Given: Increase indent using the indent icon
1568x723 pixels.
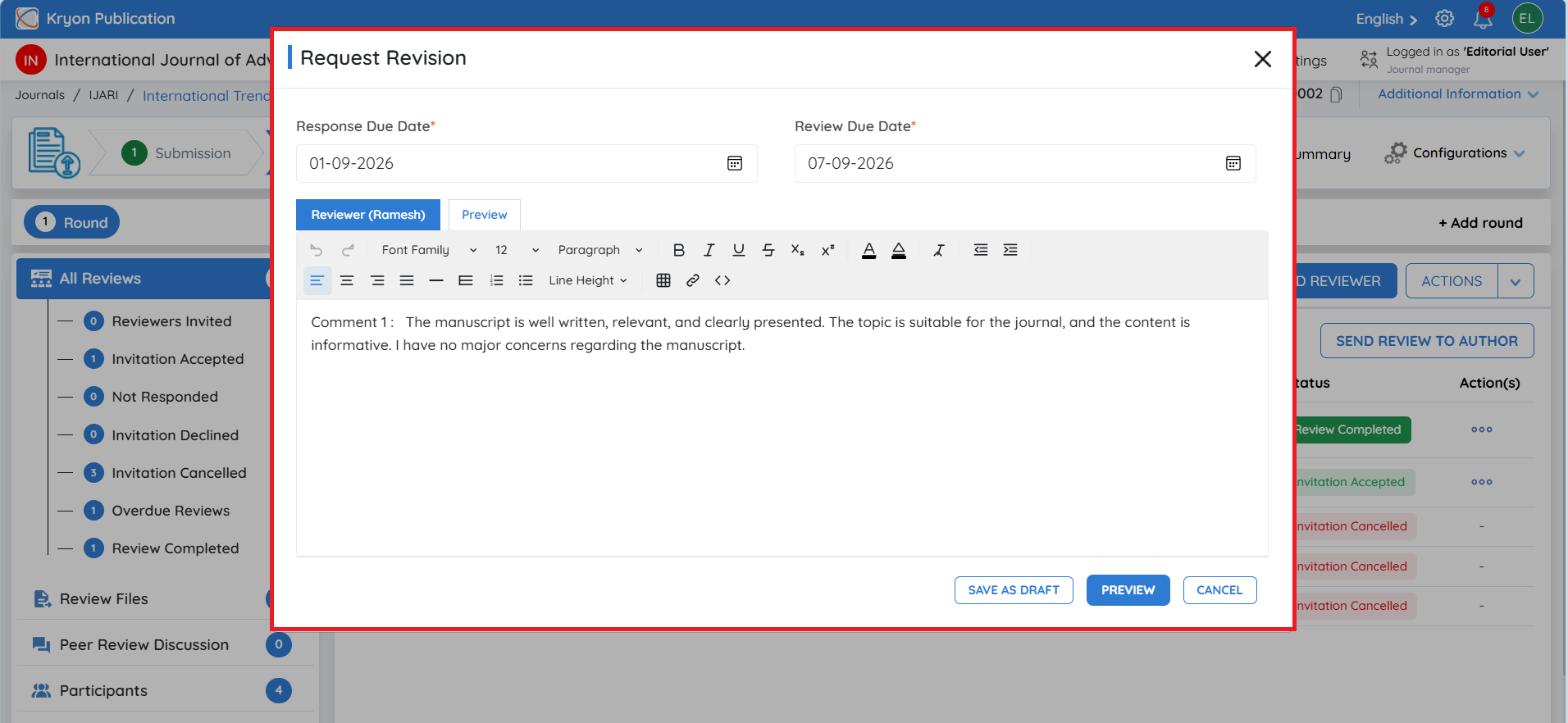Looking at the screenshot, I should 1010,250.
